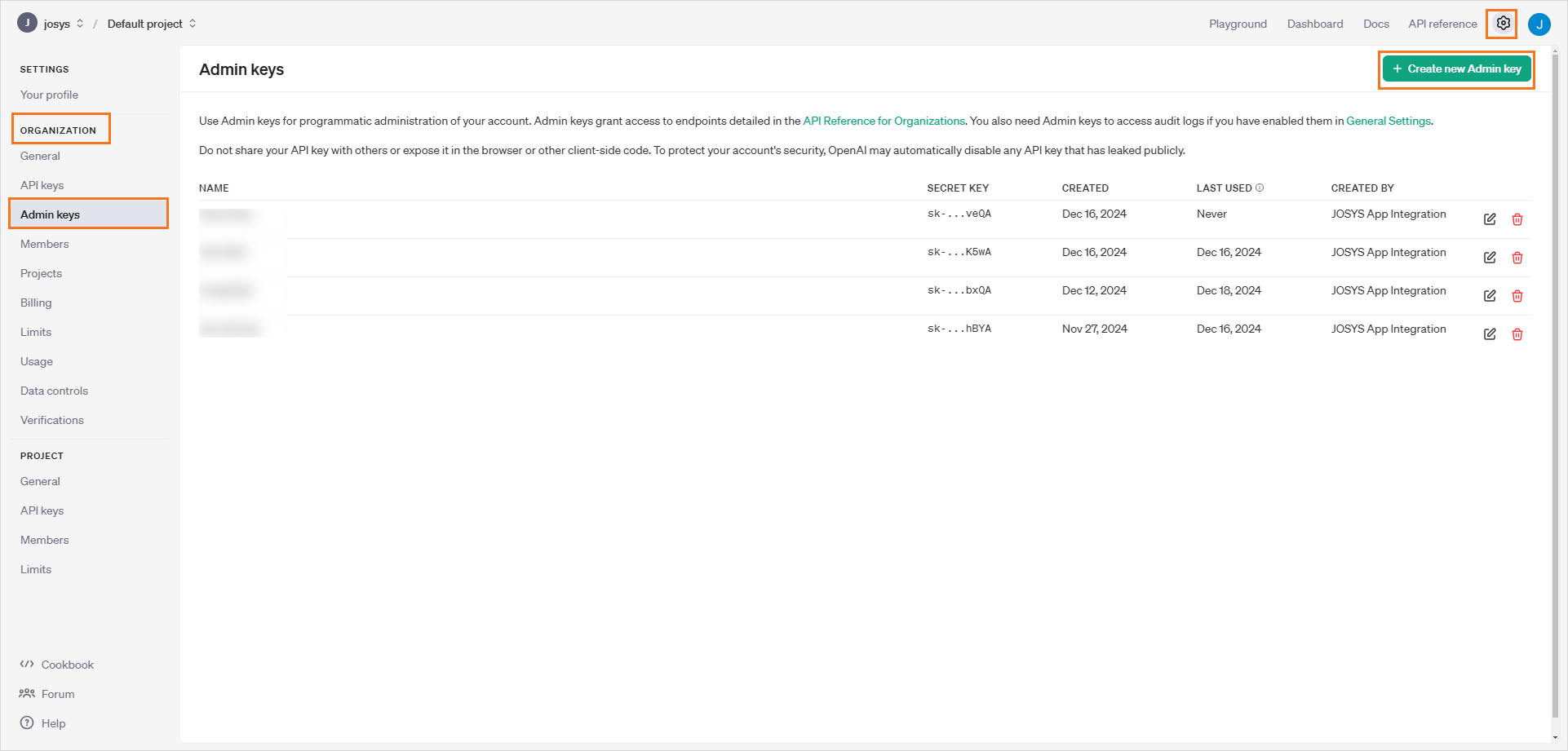Click the secret key sk-...hBYA
The height and width of the screenshot is (751, 1568).
point(959,329)
